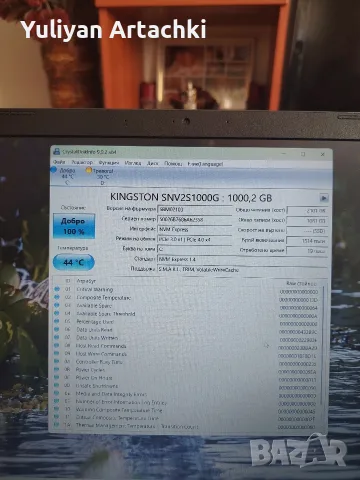
Task: Click the total host reads value
Action: coord(307,211)
